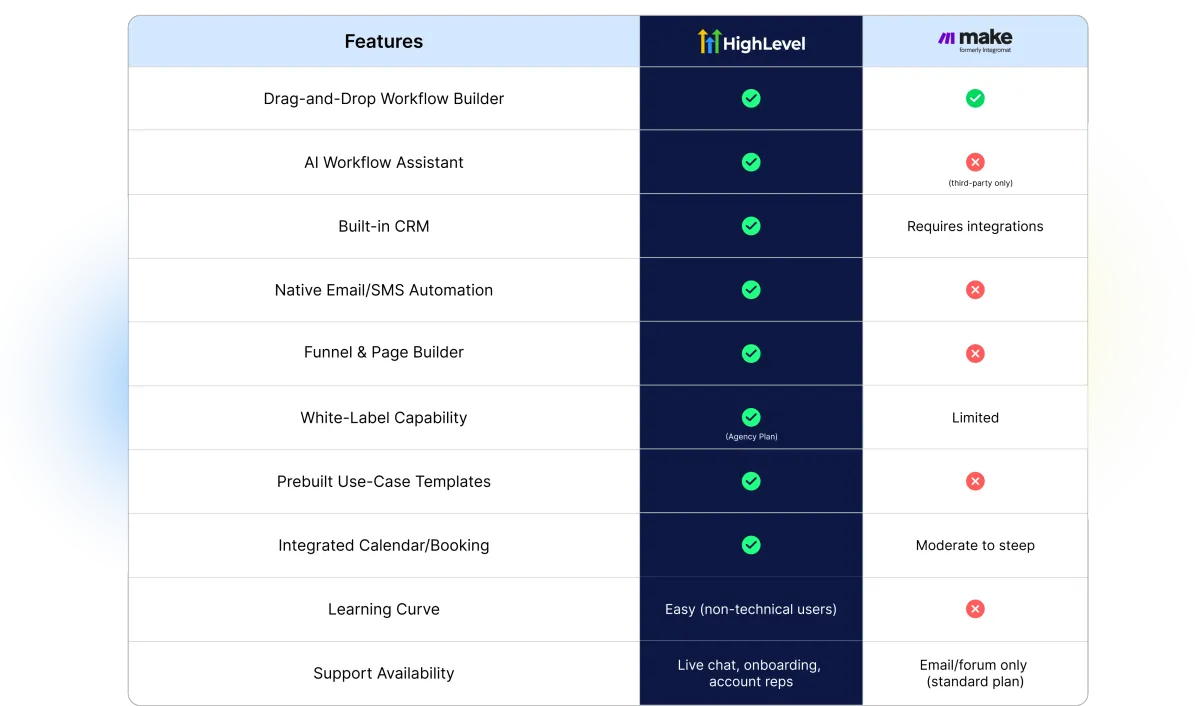Click HighLevel's green check for Integrated Calendar/Booking
This screenshot has width=1200, height=706.
pos(751,545)
